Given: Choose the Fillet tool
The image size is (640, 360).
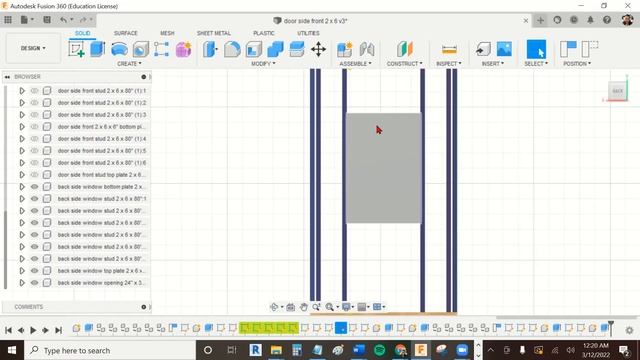Looking at the screenshot, I should coord(232,49).
